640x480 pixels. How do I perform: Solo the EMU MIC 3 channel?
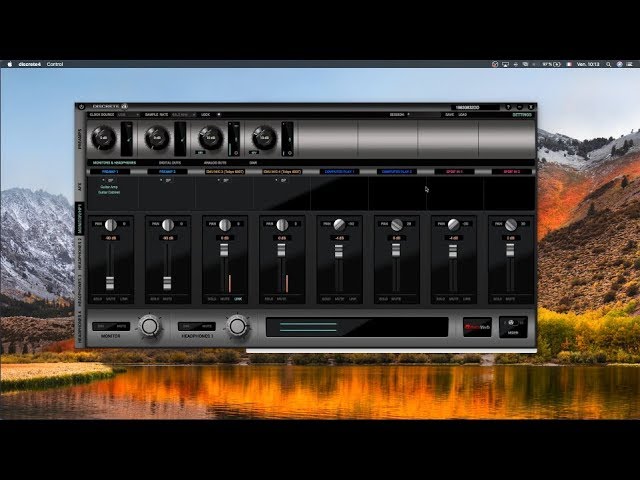211,299
